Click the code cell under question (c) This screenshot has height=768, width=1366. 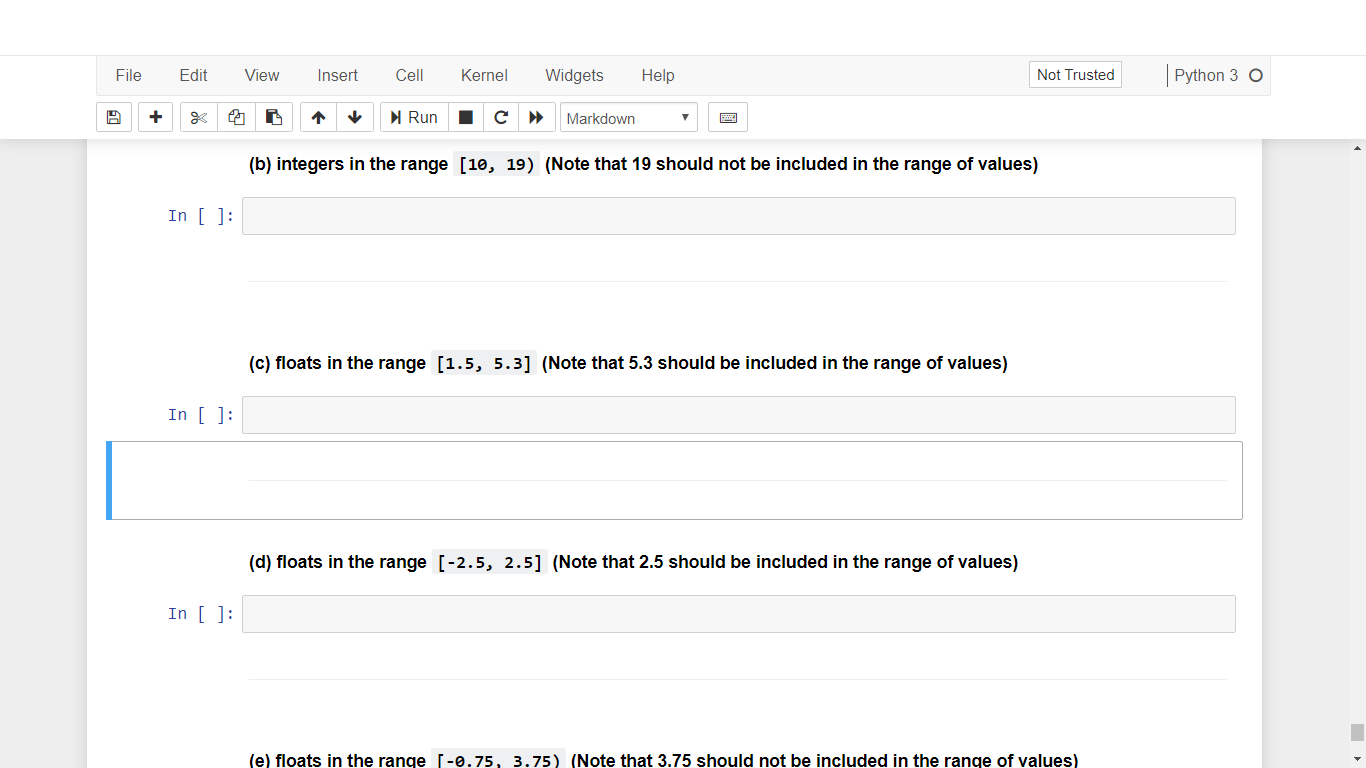tap(738, 415)
